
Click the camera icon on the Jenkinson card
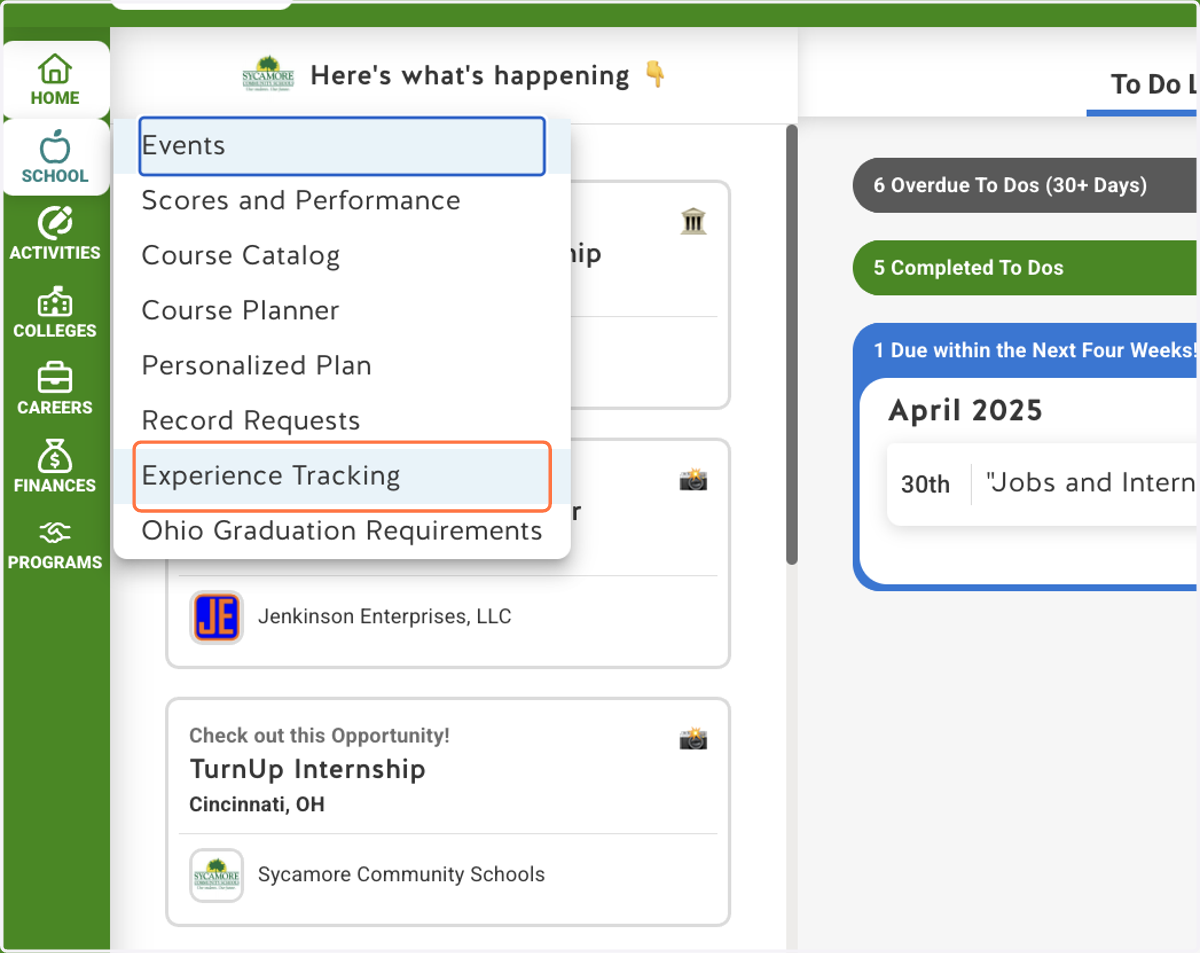[693, 479]
